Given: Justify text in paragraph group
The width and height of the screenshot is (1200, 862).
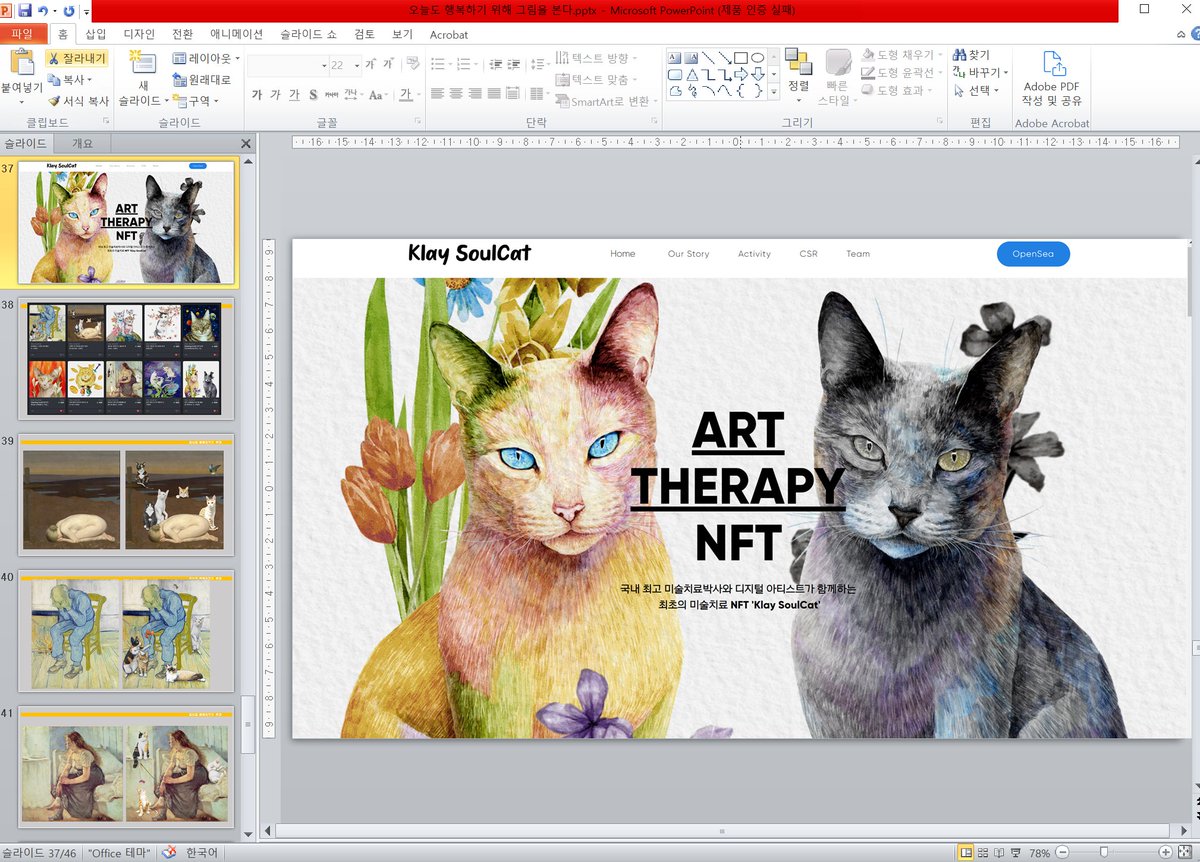Looking at the screenshot, I should coord(495,95).
